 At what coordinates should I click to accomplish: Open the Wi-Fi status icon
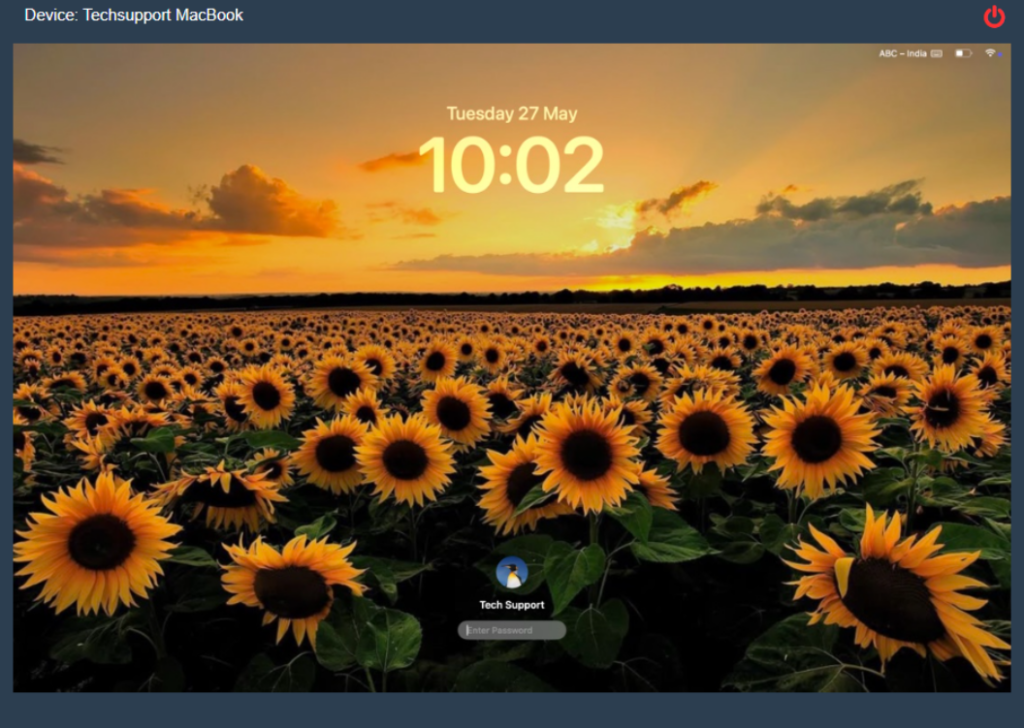(x=990, y=53)
